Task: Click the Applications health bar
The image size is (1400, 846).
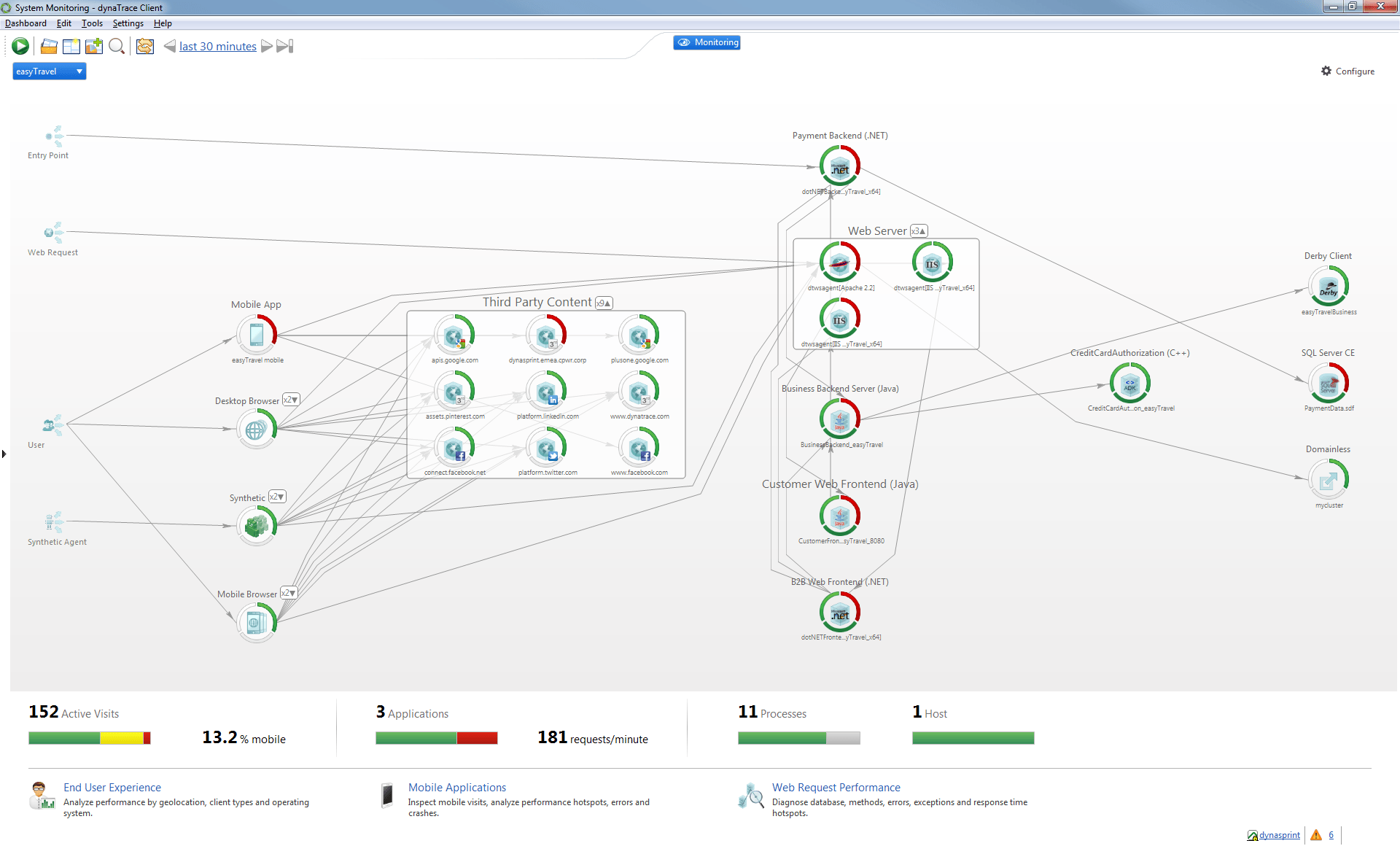Action: coord(437,738)
